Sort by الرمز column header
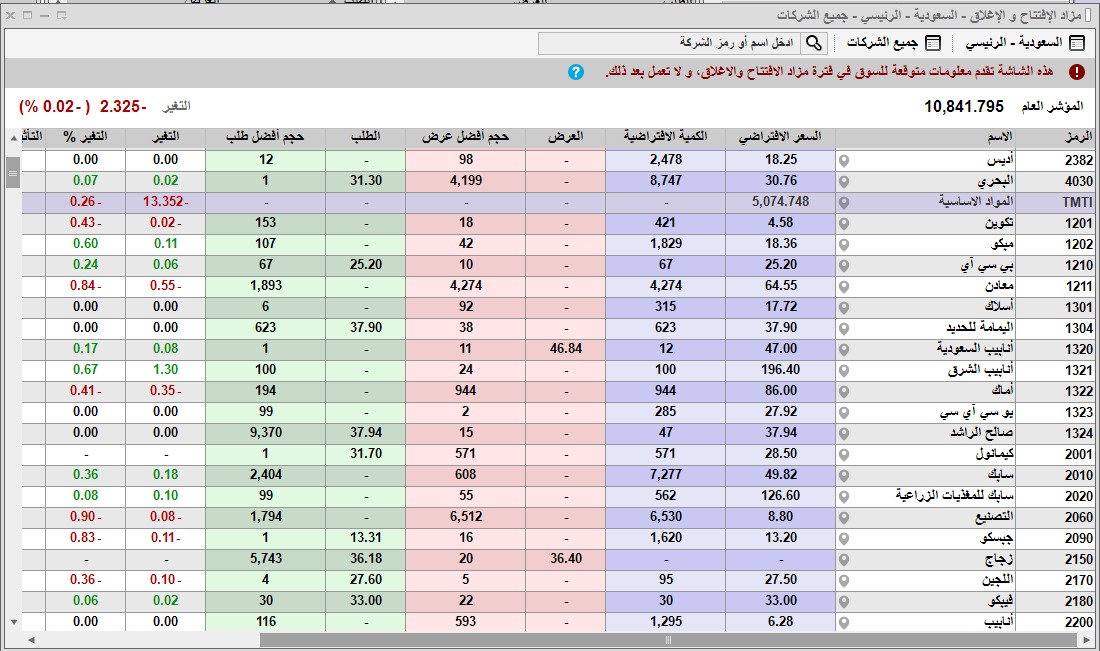Image resolution: width=1100 pixels, height=651 pixels. [x=1057, y=137]
